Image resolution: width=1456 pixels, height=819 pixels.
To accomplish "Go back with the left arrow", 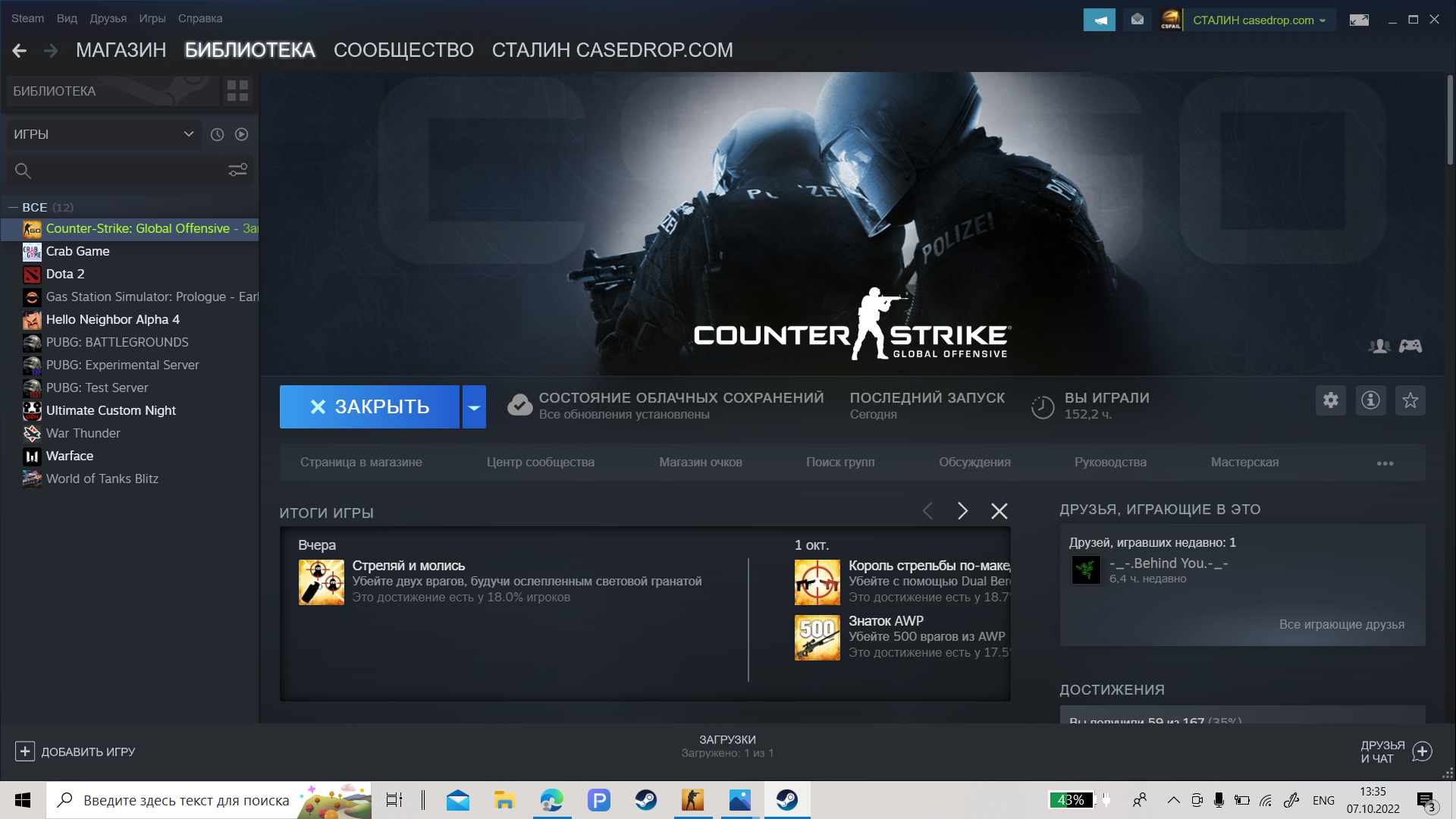I will click(20, 50).
